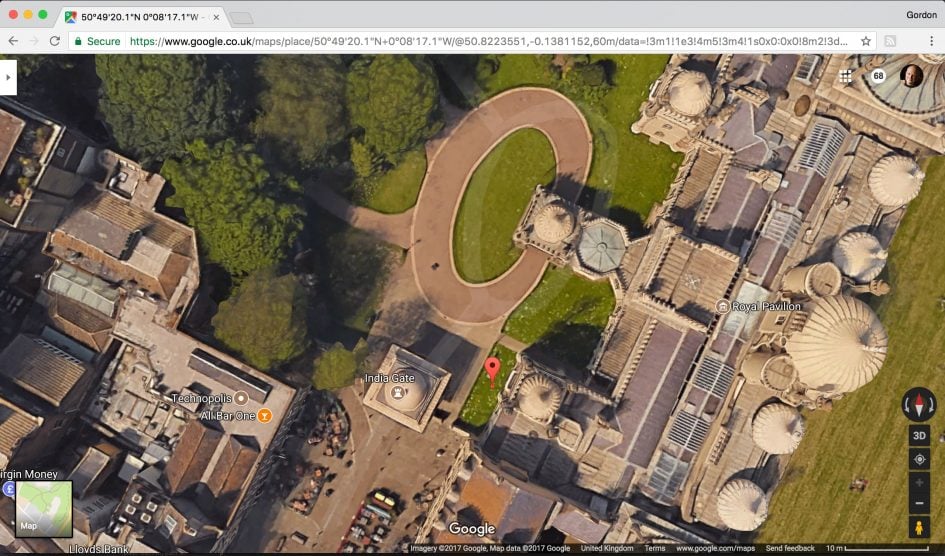Open the Send feedback link
Screen dimensions: 945x556
click(789, 548)
